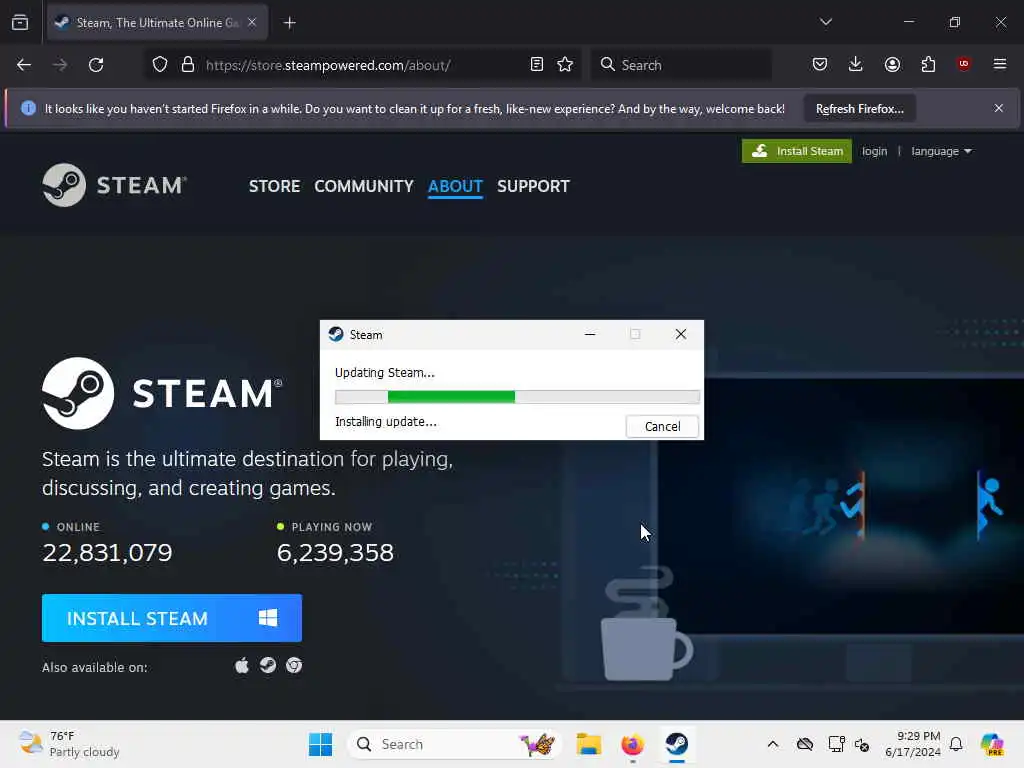
Task: Open Copilot preview from taskbar
Action: (x=992, y=744)
